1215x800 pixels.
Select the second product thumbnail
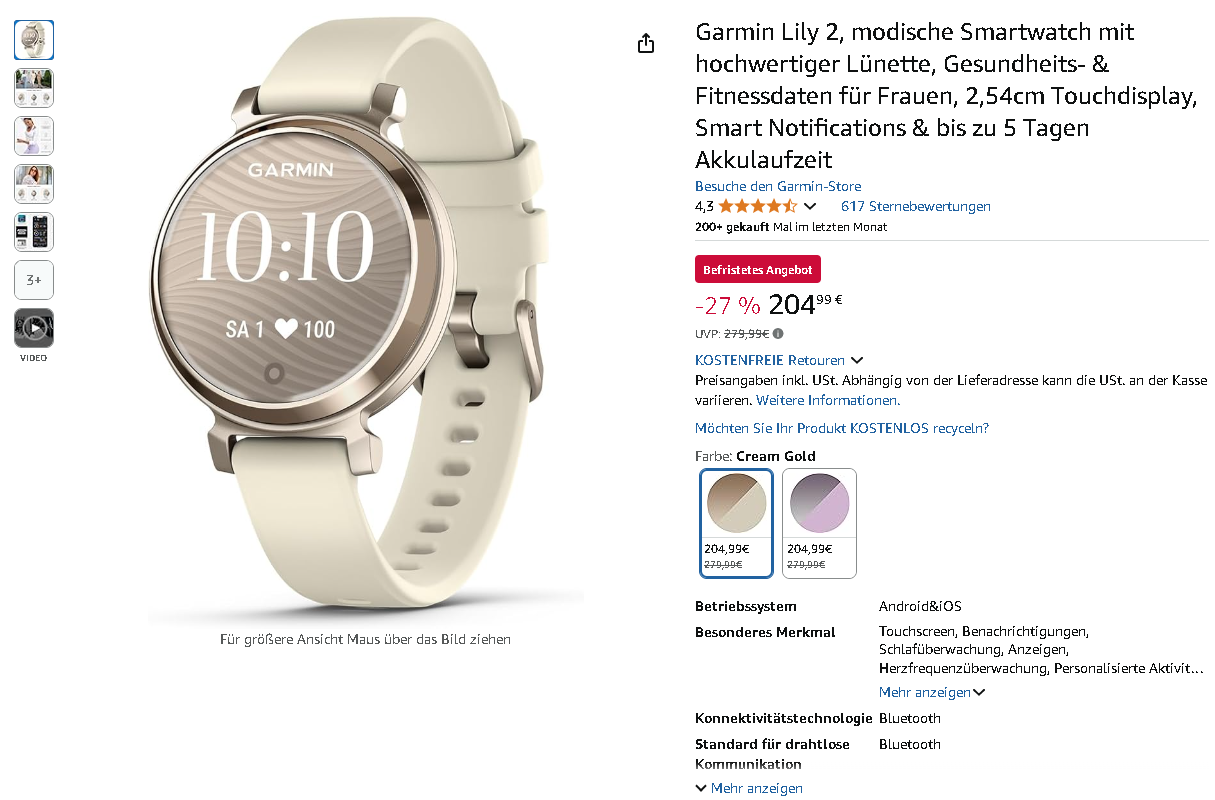pos(34,88)
